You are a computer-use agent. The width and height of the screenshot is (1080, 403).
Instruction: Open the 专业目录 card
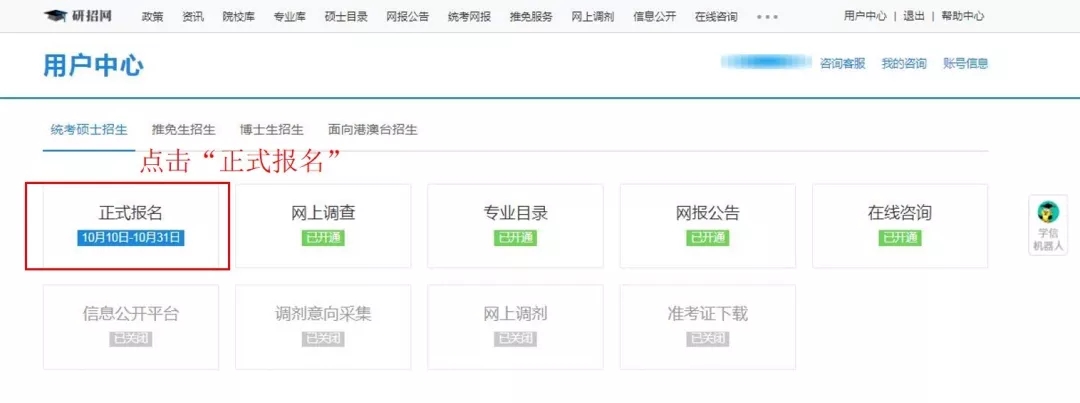515,226
